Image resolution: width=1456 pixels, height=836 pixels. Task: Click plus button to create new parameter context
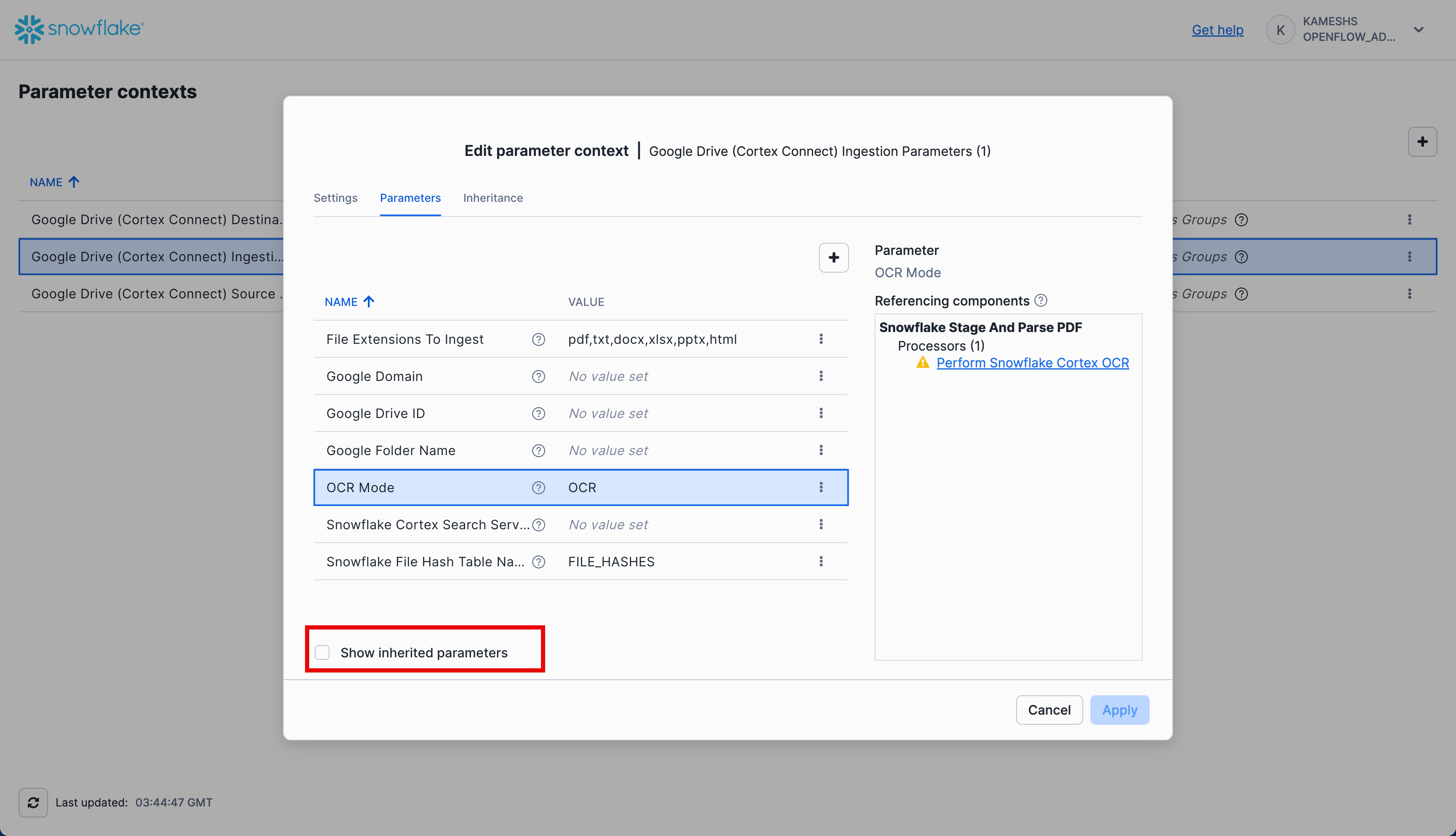[x=1422, y=142]
